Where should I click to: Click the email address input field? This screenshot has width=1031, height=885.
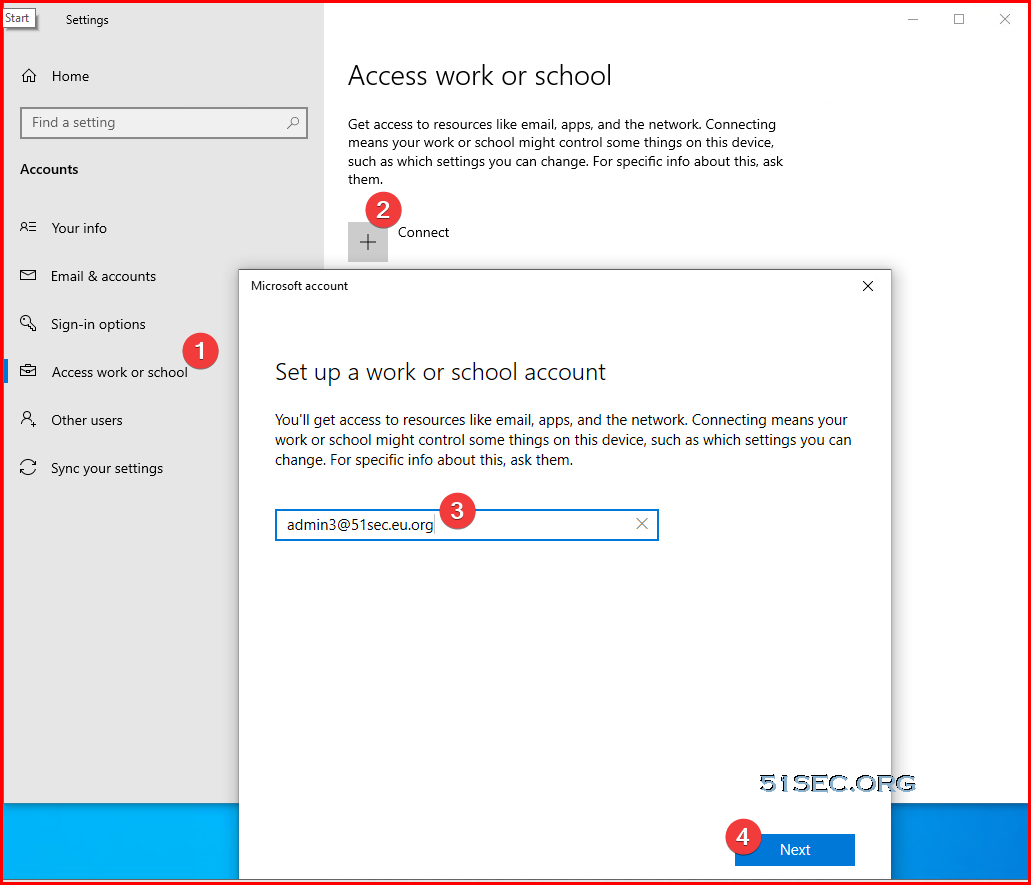pyautogui.click(x=467, y=525)
